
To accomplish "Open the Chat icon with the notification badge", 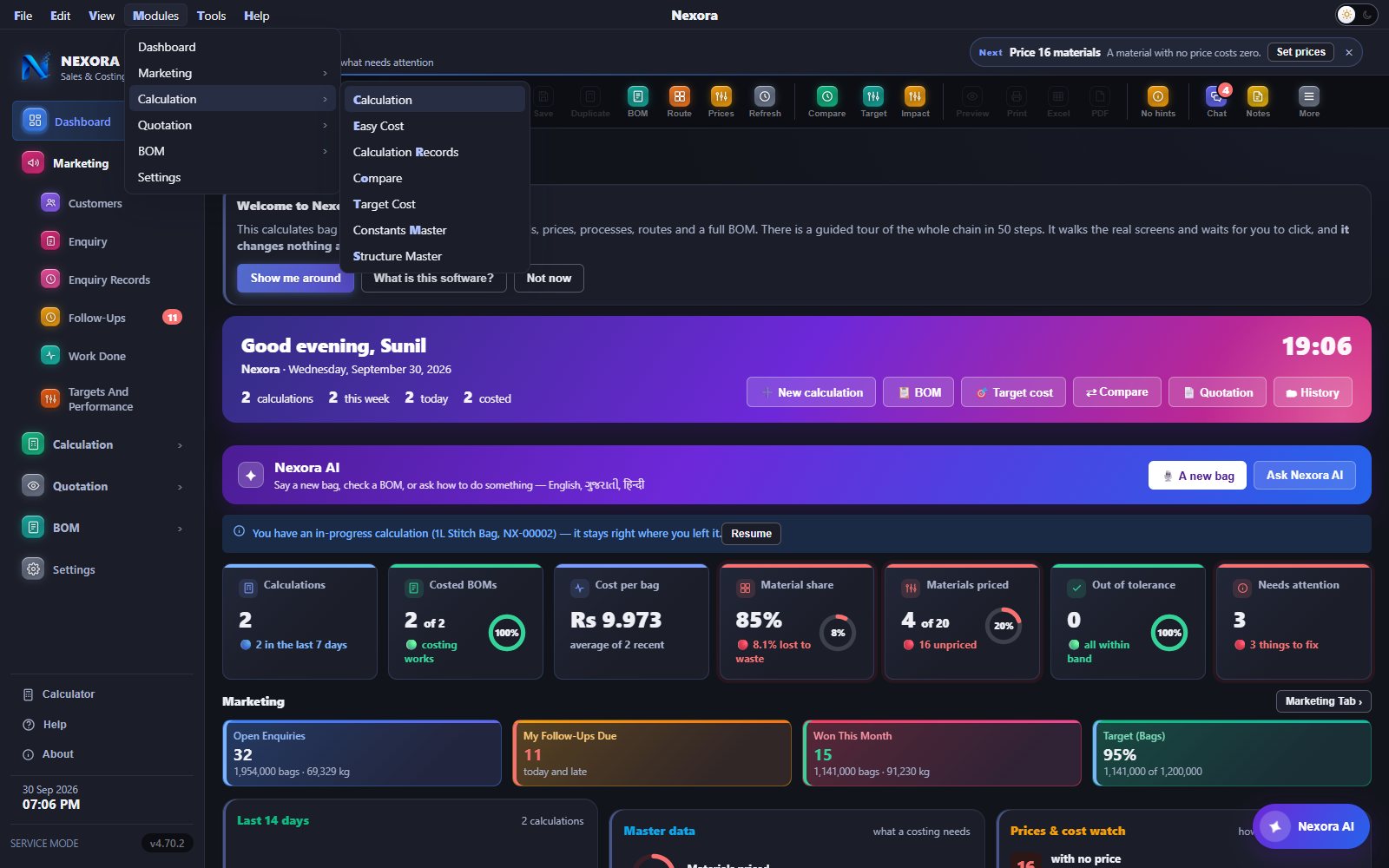I will coord(1217,102).
